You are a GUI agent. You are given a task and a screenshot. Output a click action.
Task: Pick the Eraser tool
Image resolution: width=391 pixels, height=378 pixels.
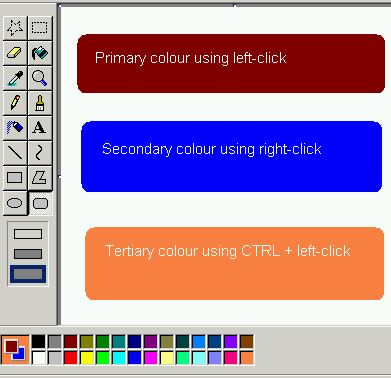(x=15, y=53)
